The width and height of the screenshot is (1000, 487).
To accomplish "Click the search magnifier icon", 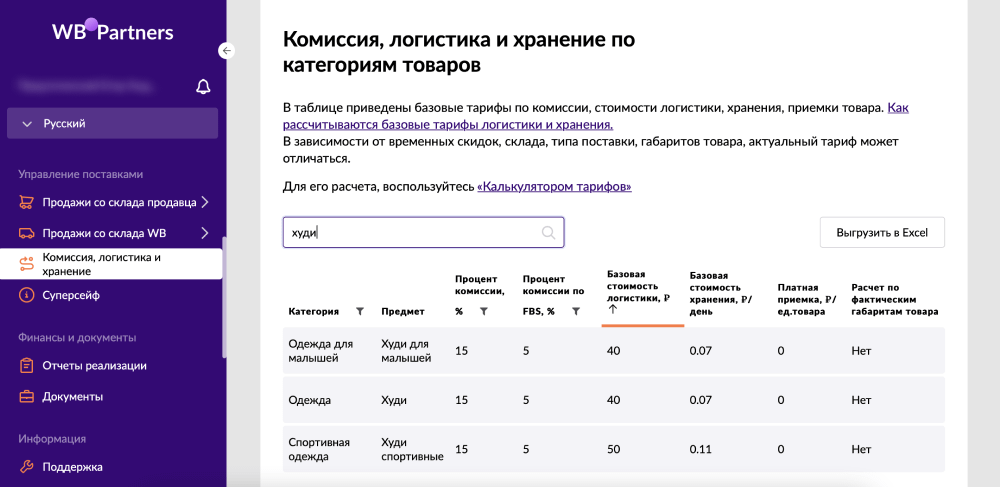I will click(x=548, y=233).
